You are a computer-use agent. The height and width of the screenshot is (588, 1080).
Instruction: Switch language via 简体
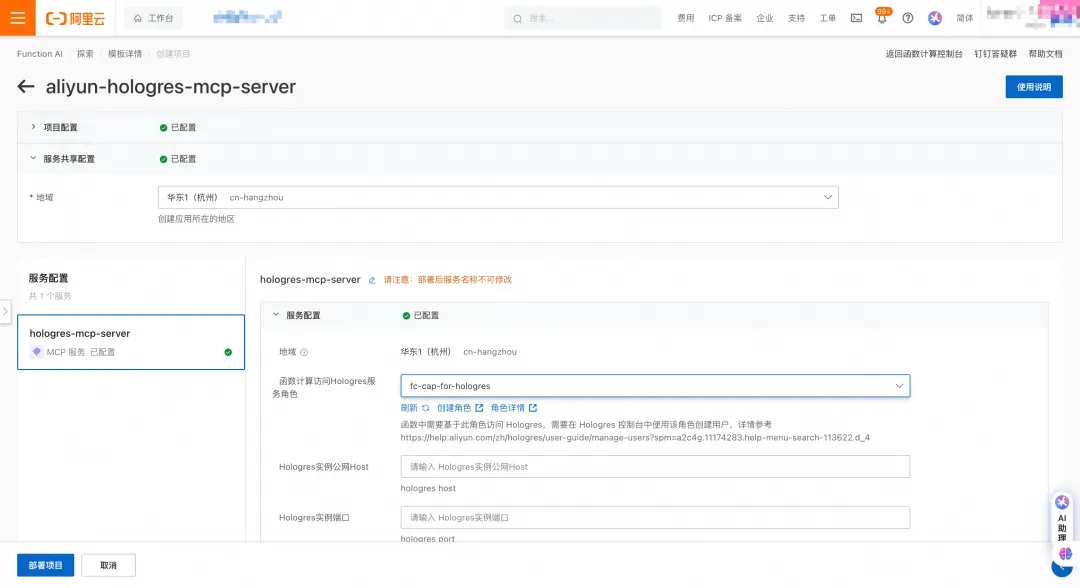(965, 19)
